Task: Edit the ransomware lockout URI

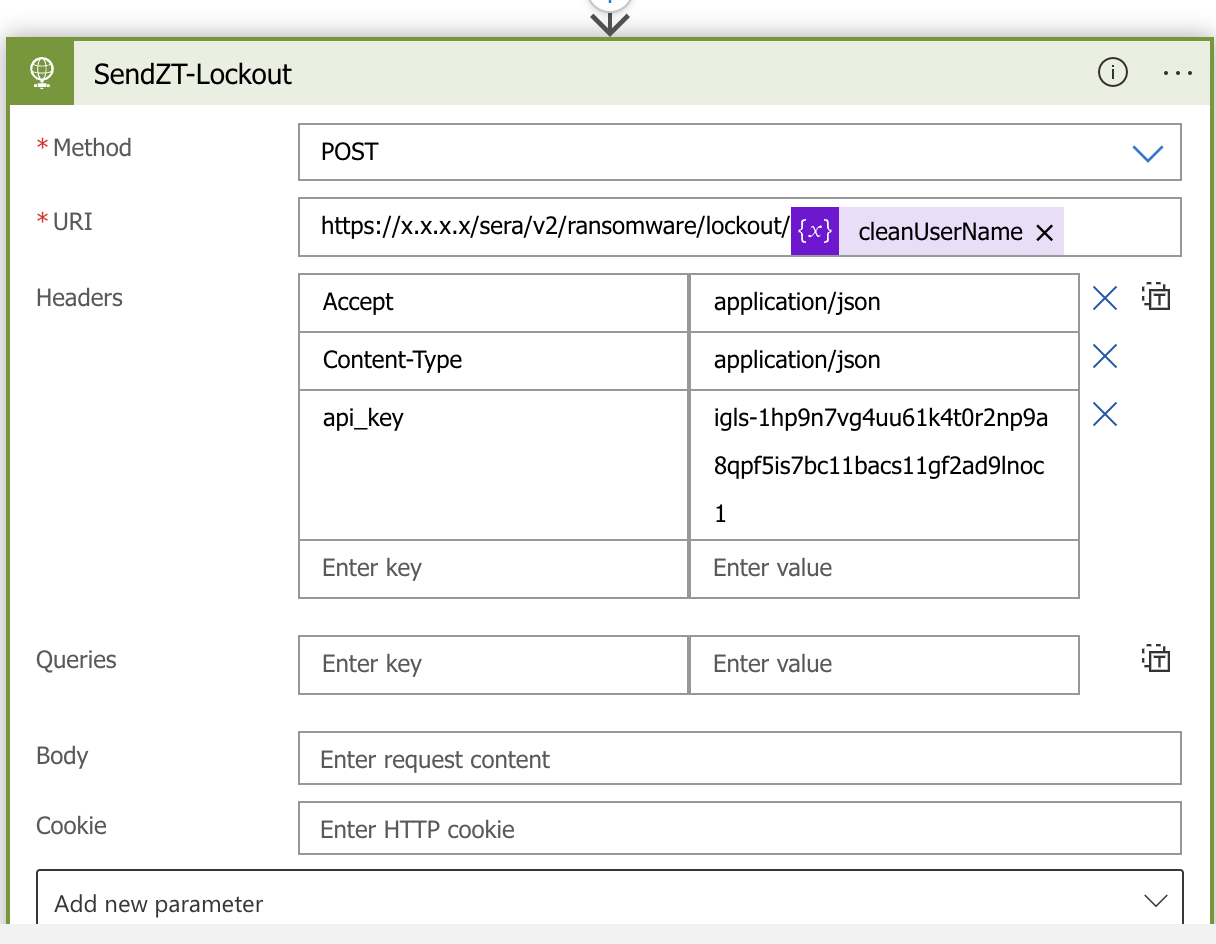Action: (x=550, y=226)
